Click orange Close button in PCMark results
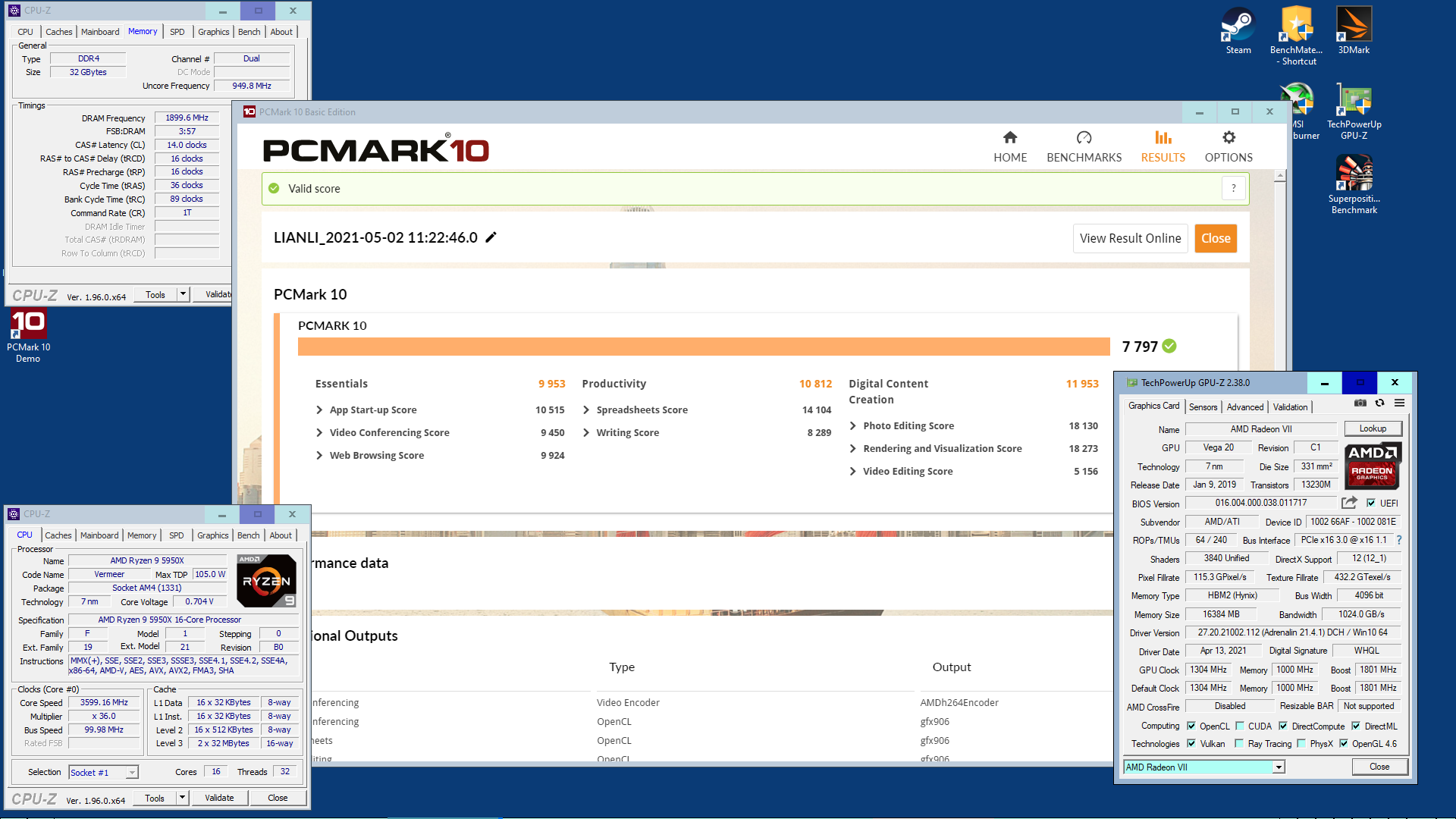Viewport: 1456px width, 819px height. pos(1216,238)
